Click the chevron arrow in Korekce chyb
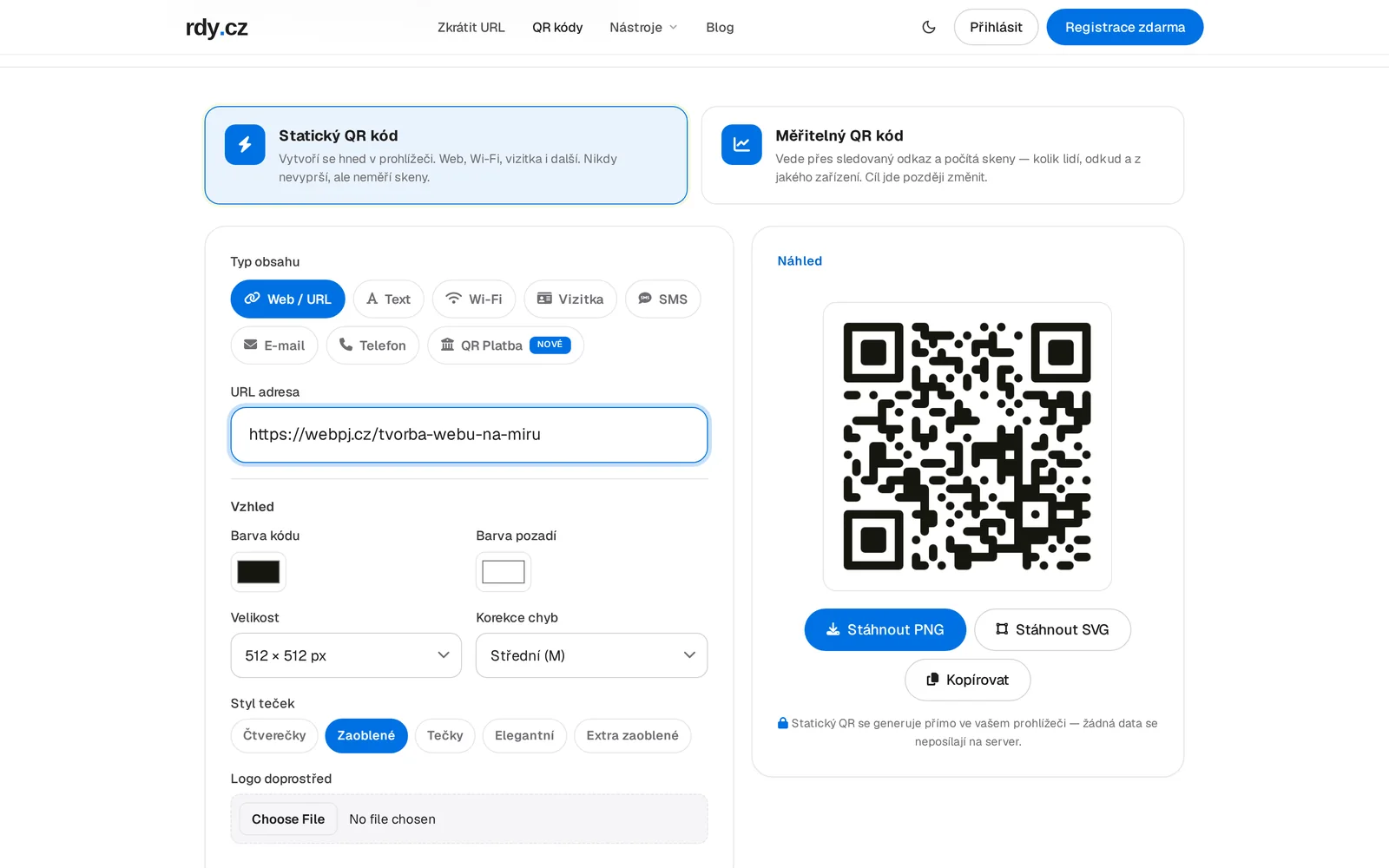The width and height of the screenshot is (1389, 868). point(689,654)
